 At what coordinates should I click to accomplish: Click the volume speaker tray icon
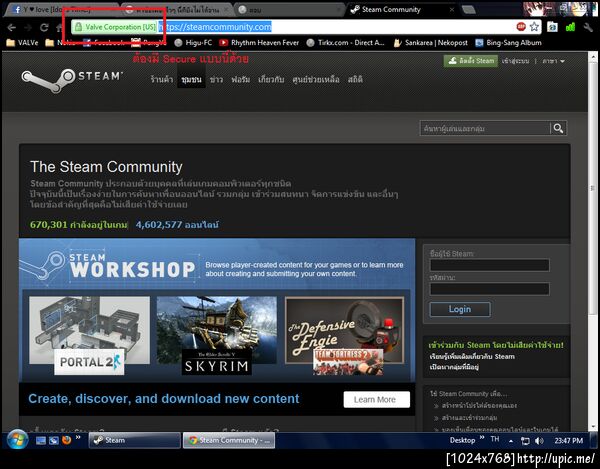click(x=539, y=441)
